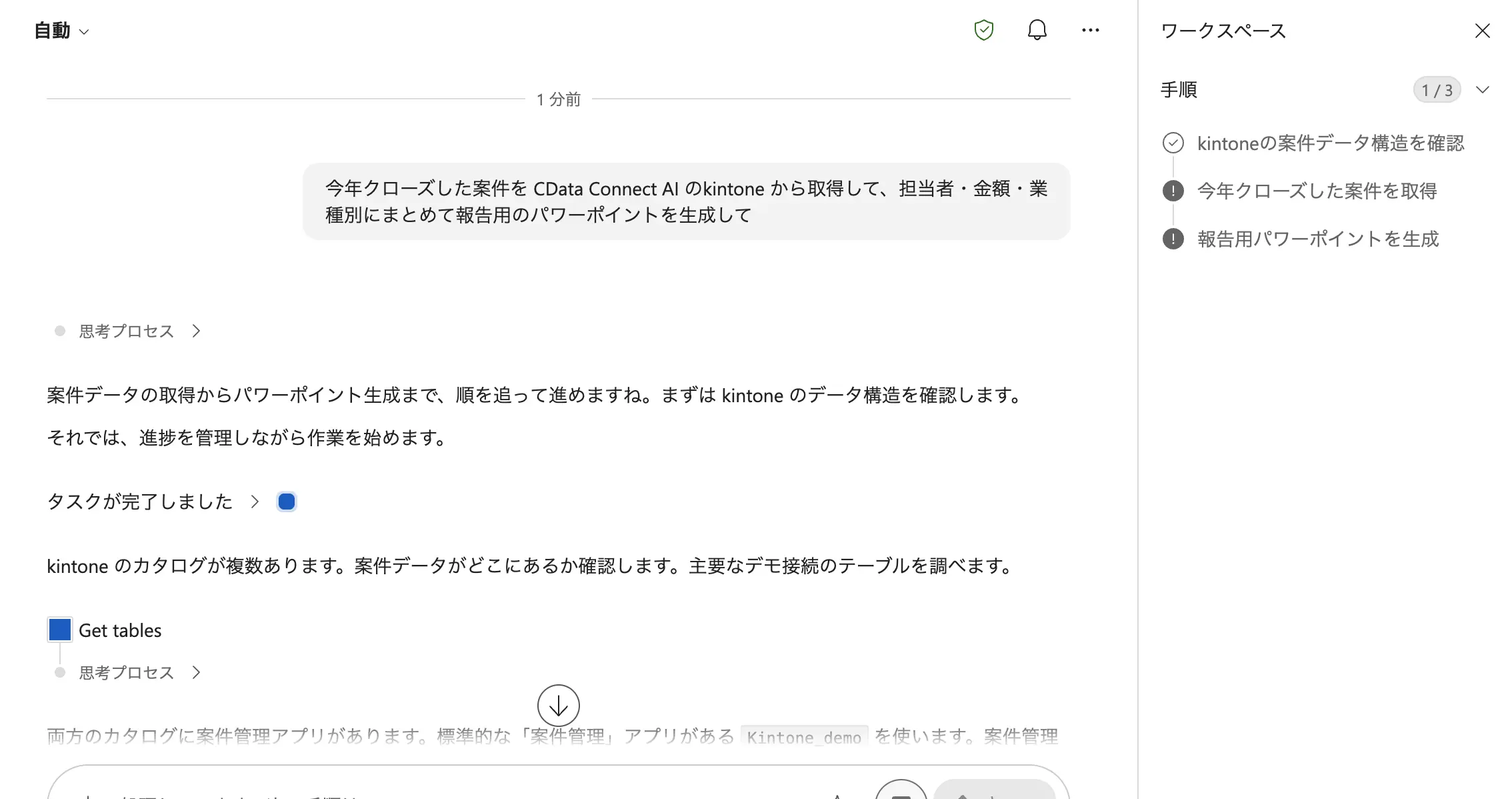Select step 今年クローズした案件を取得
1512x799 pixels.
[x=1317, y=191]
